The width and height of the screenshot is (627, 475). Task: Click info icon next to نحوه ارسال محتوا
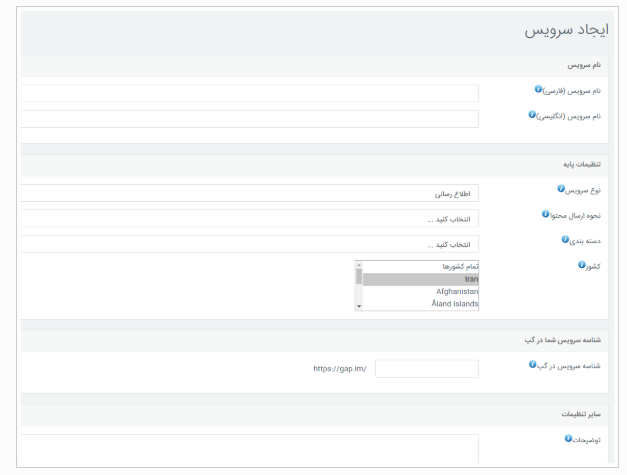[545, 214]
